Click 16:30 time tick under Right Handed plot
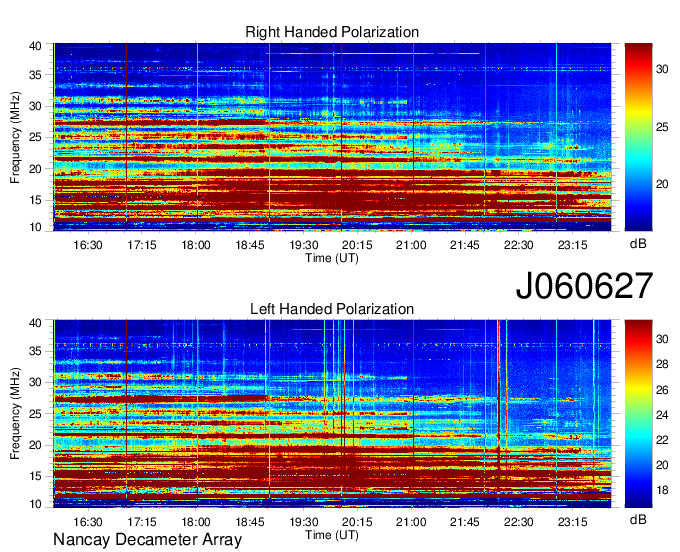Image resolution: width=680 pixels, height=552 pixels. [88, 245]
